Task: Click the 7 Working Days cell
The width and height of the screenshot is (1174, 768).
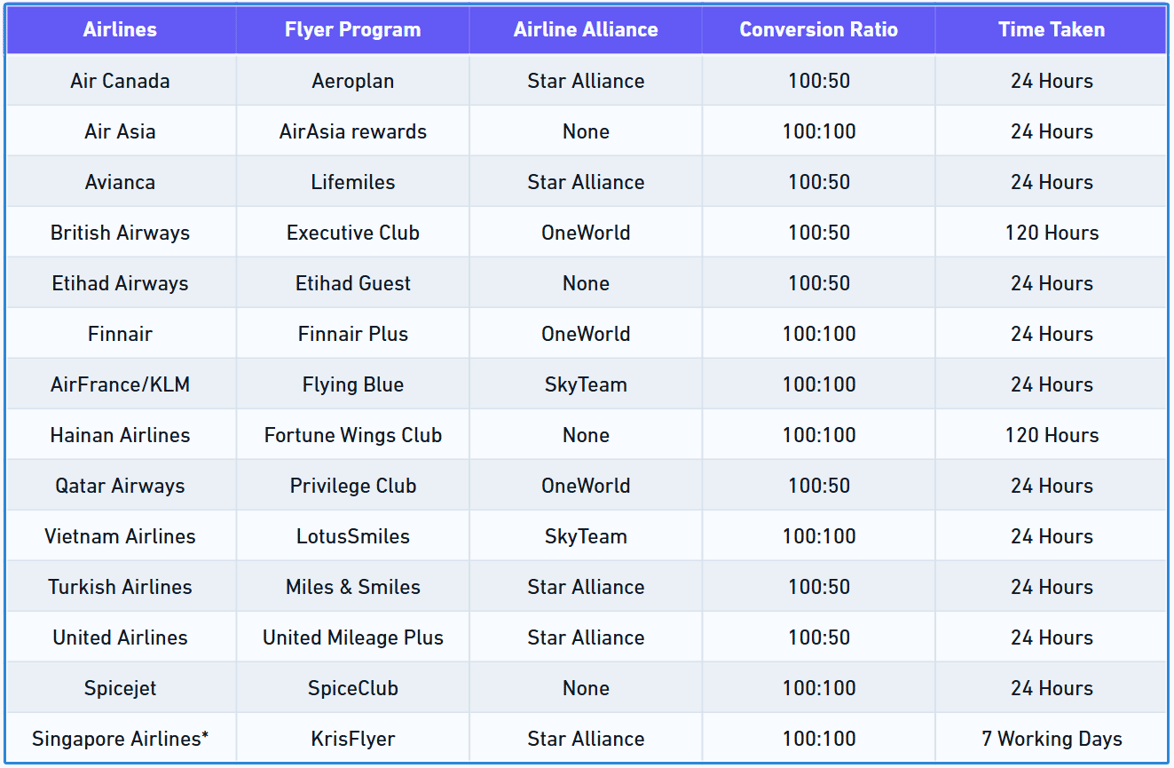Action: 1051,739
